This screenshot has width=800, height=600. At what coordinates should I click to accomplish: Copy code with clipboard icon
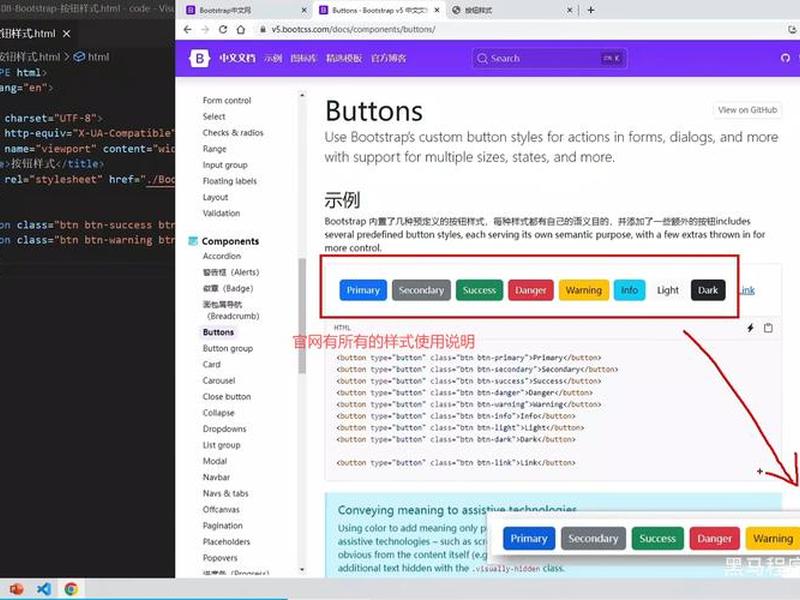click(768, 328)
